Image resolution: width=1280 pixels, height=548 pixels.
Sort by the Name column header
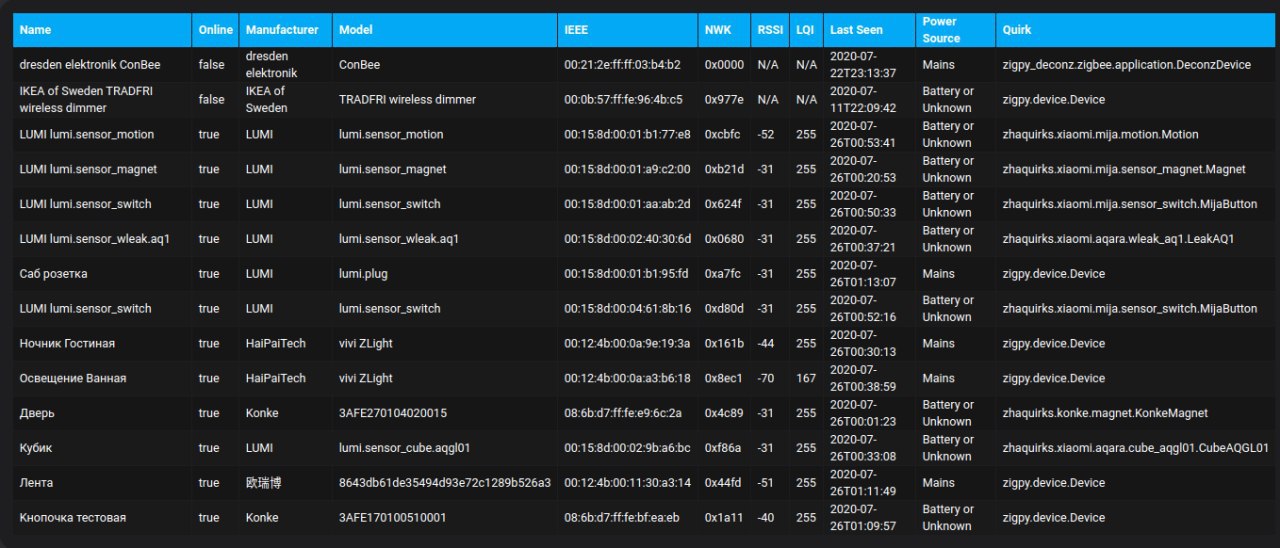102,30
